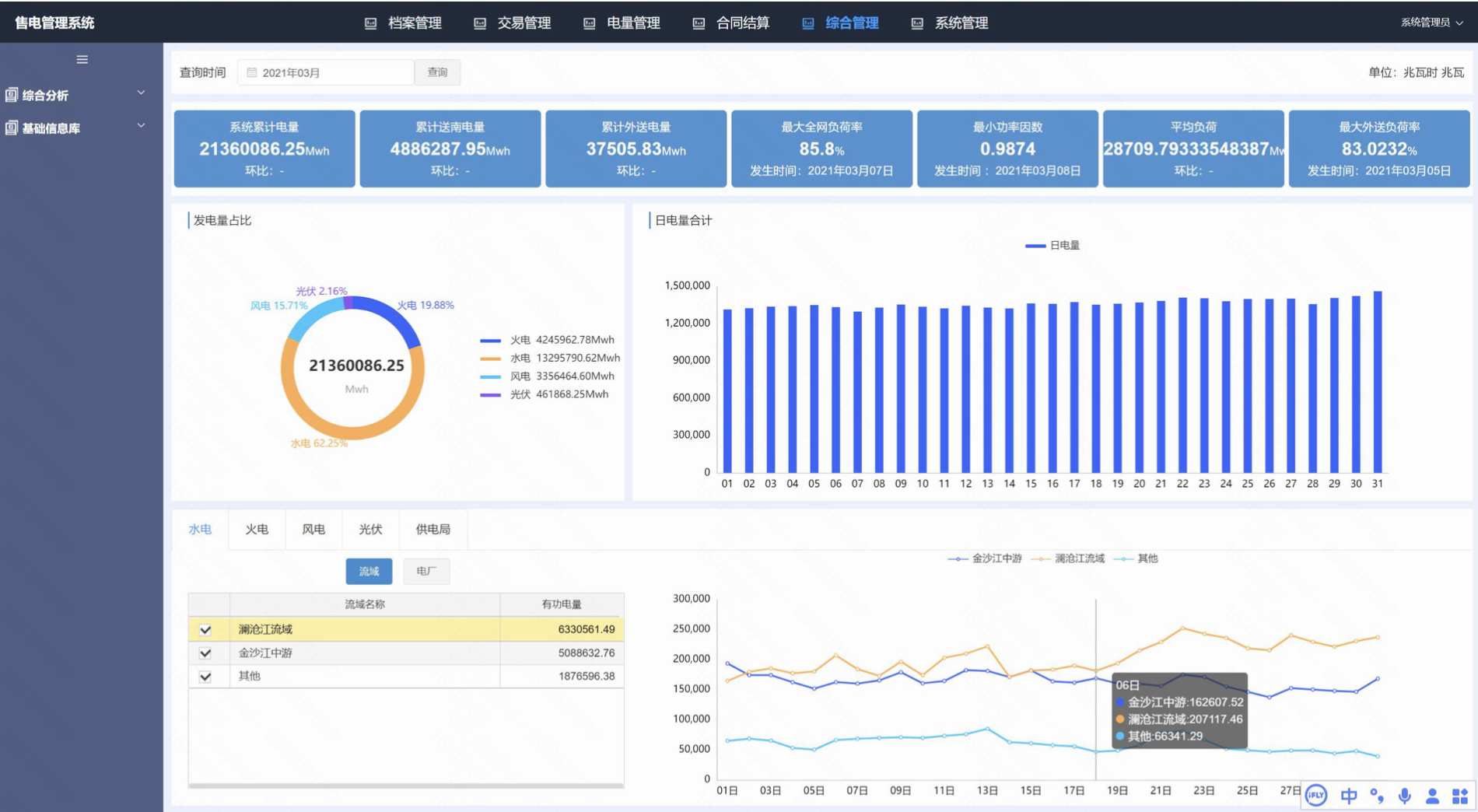1478x812 pixels.
Task: Collapse sidebar with hamburger menu icon
Action: [82, 60]
